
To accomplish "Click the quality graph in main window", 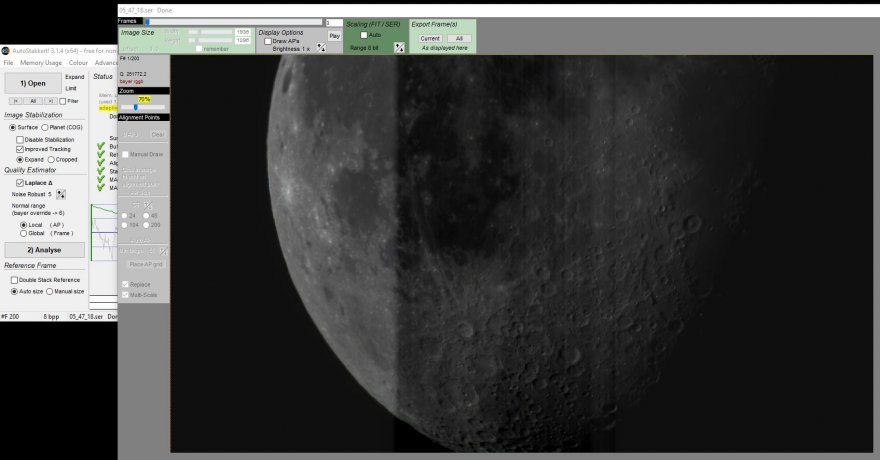I will click(104, 233).
